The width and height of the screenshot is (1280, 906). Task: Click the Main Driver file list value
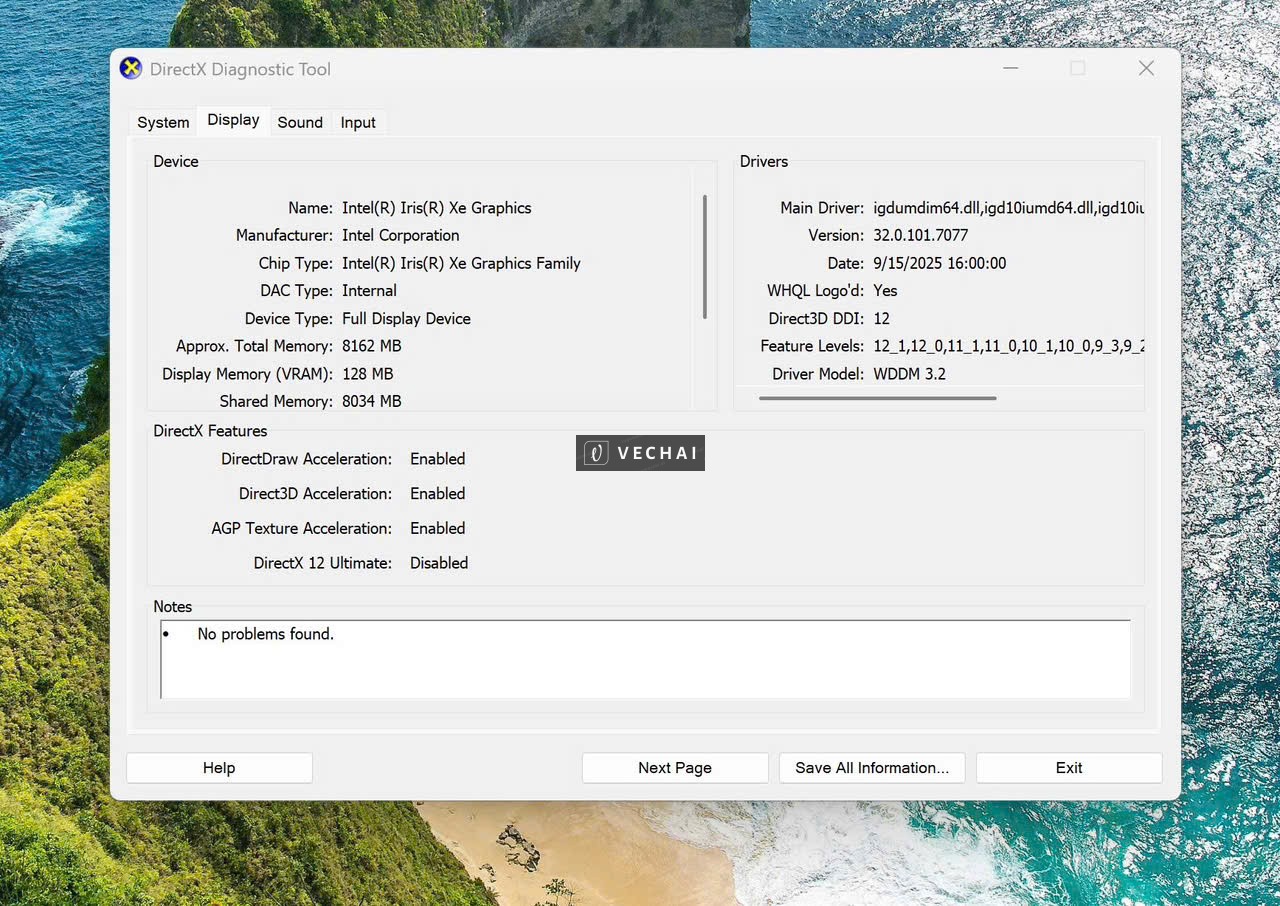tap(1008, 208)
